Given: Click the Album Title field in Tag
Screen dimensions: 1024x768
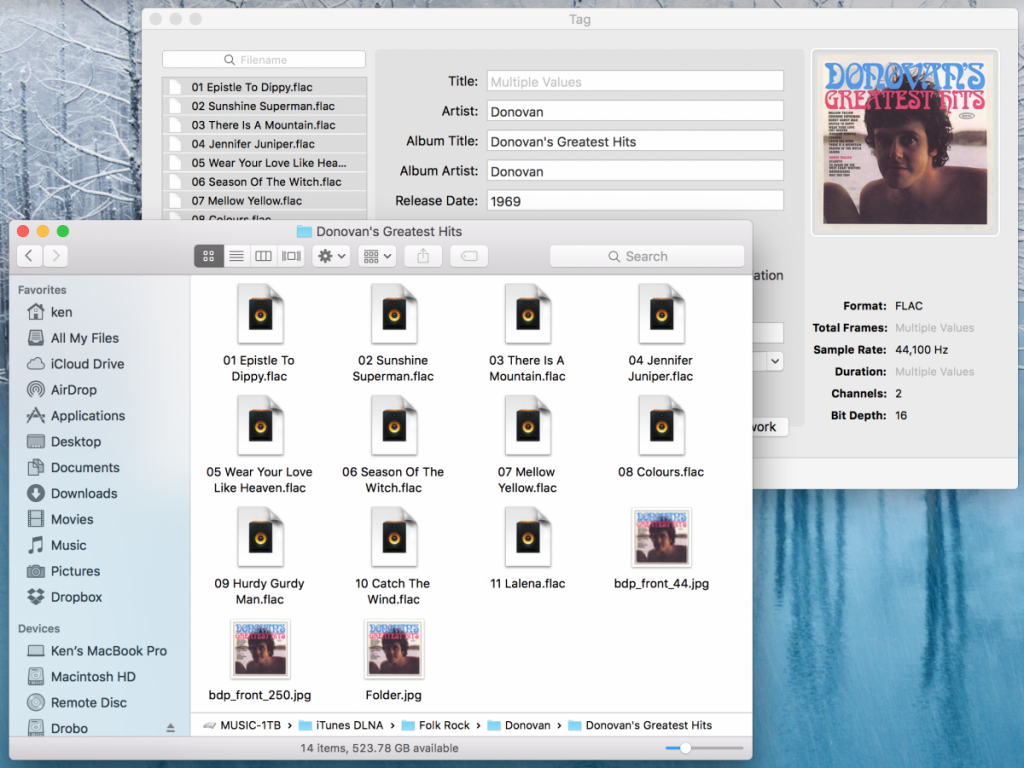Looking at the screenshot, I should [x=635, y=141].
